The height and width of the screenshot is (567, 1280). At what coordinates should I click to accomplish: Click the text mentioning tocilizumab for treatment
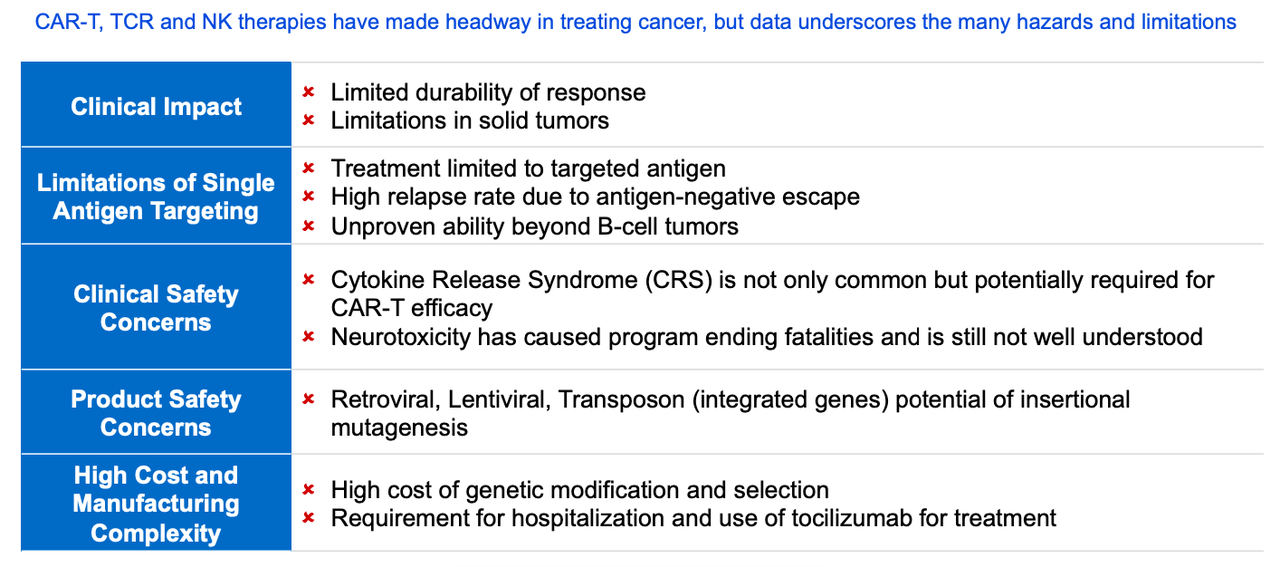(x=693, y=518)
